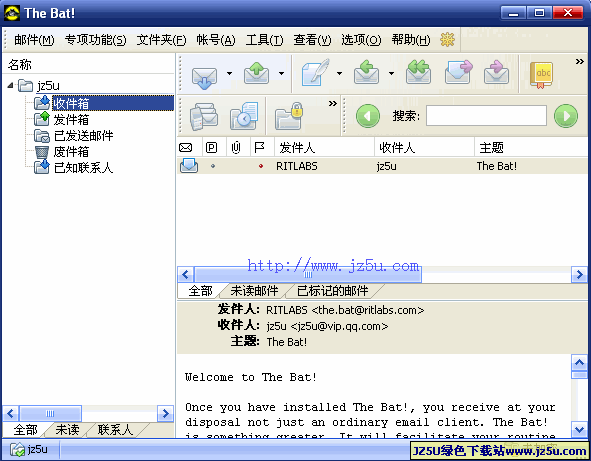Click the 名称 folder pane header
591x461 pixels.
(x=88, y=64)
